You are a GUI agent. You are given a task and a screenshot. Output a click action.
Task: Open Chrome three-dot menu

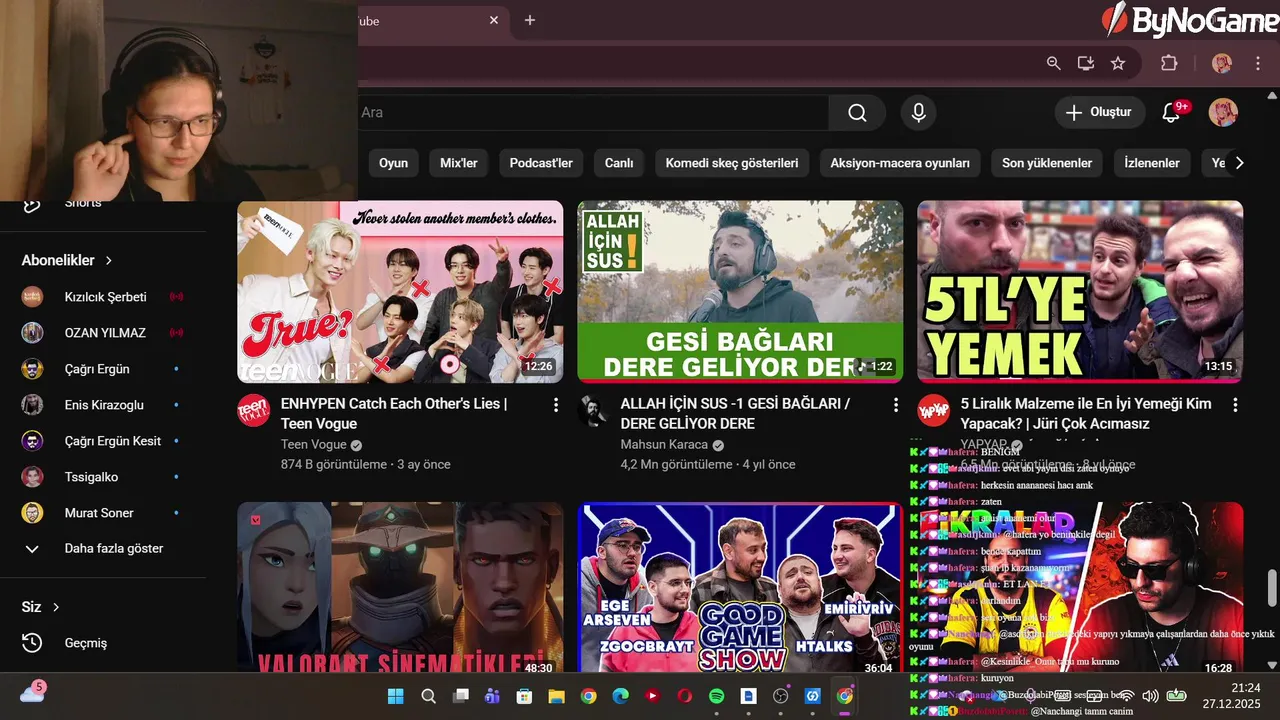(x=1258, y=63)
